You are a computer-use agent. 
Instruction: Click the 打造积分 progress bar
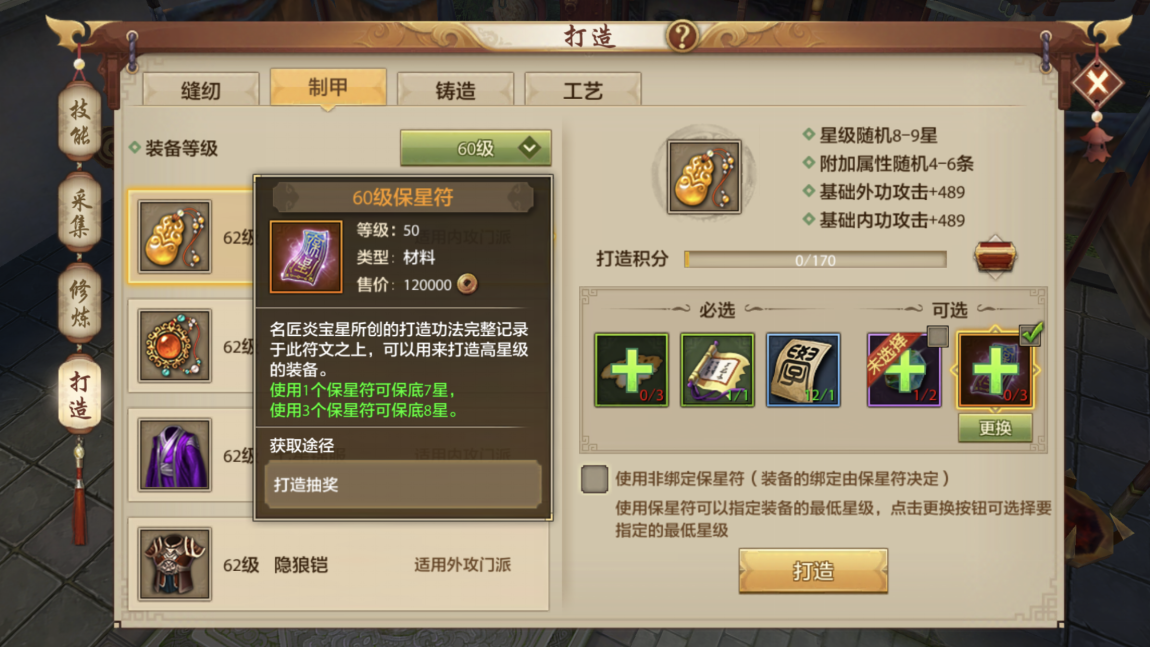coord(815,260)
